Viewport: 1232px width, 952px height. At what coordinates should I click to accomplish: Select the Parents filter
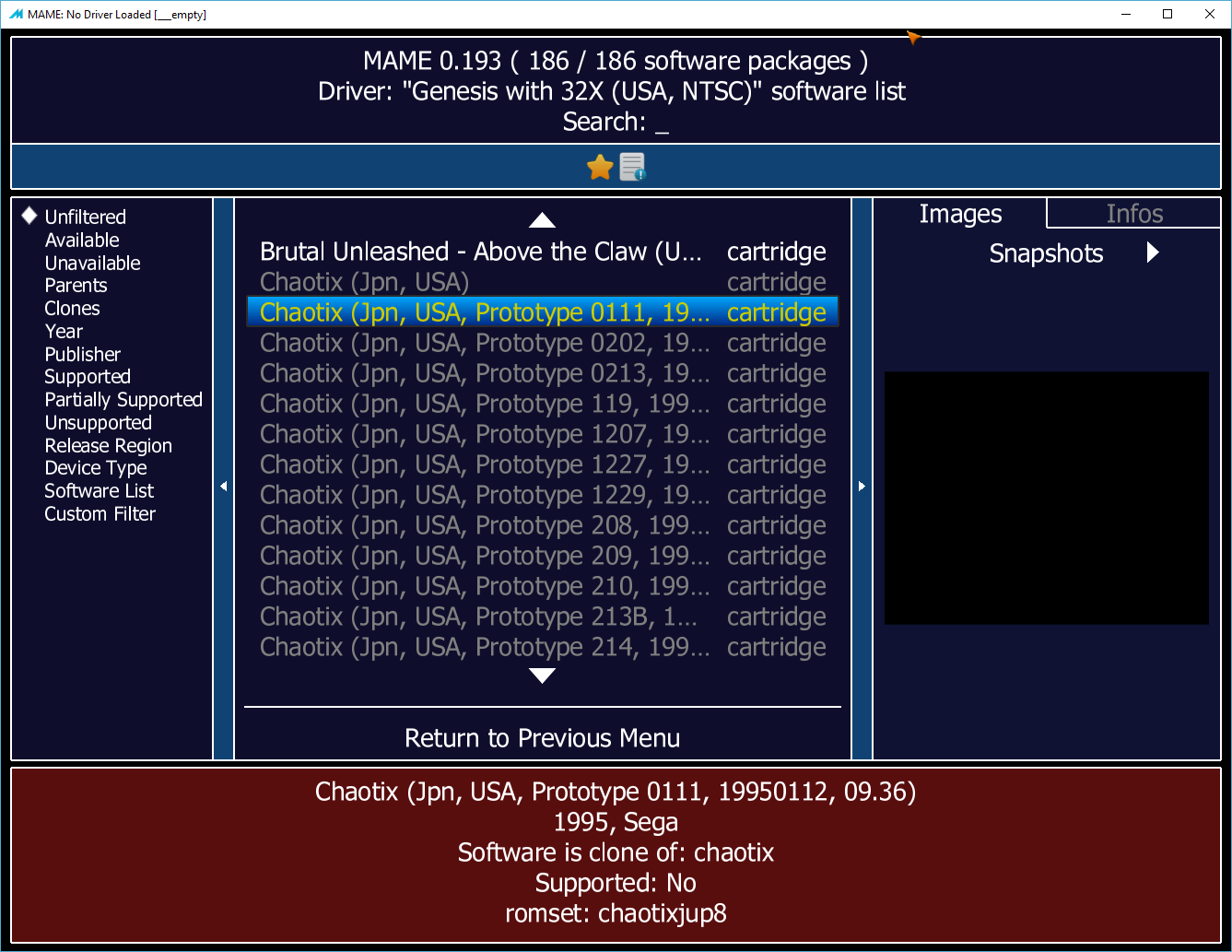tap(76, 286)
